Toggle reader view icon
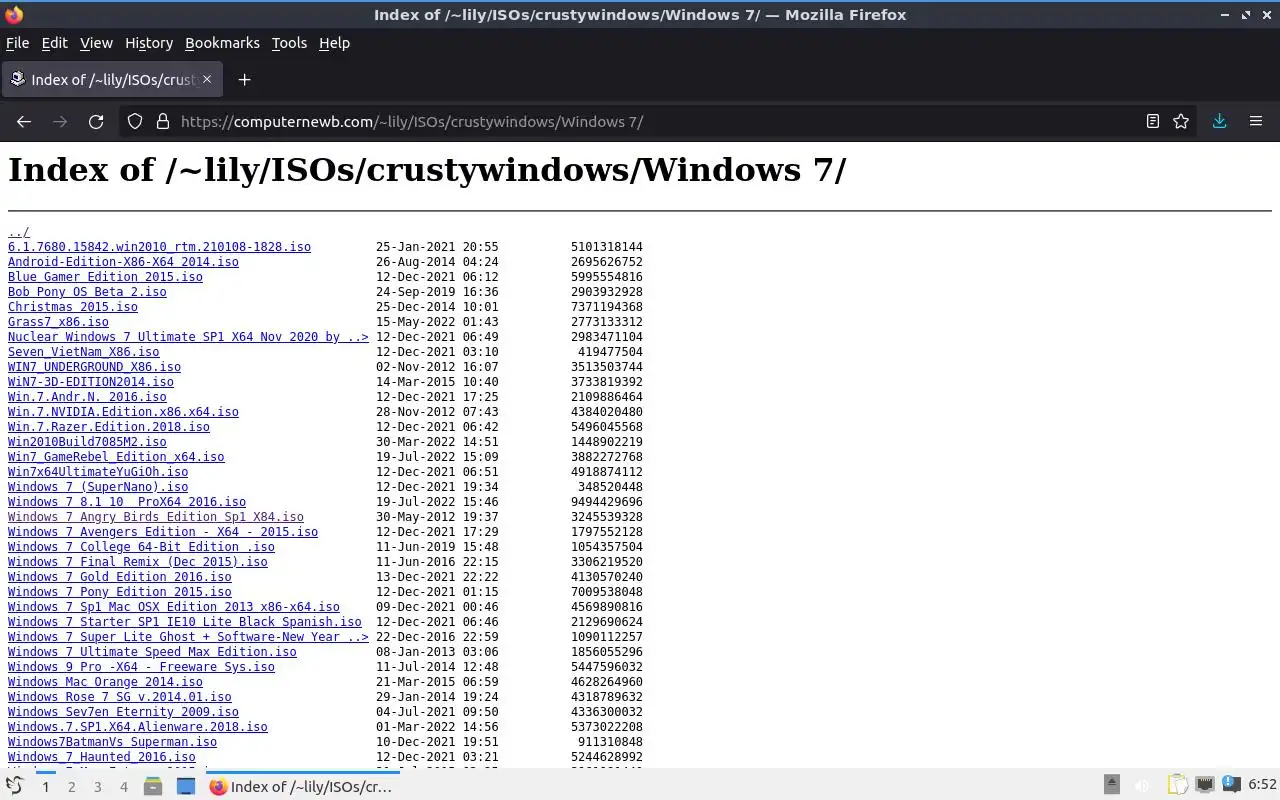1280x800 pixels. 1153,121
